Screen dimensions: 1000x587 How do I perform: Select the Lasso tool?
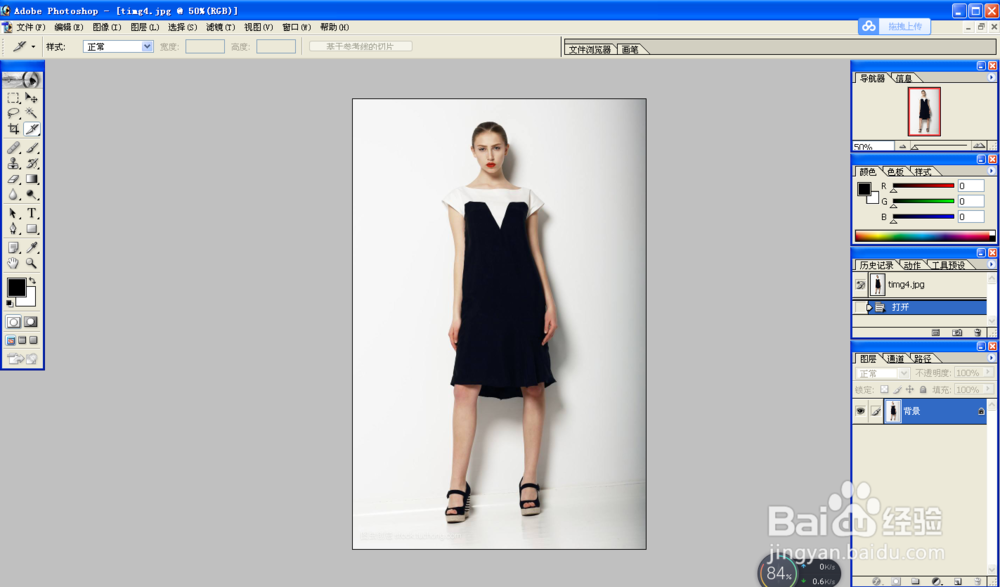13,113
